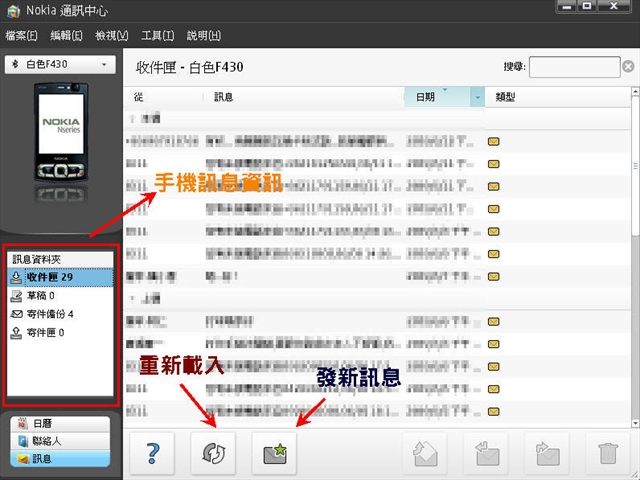Open the 白色F430 device dropdown
The image size is (640, 480).
click(60, 65)
